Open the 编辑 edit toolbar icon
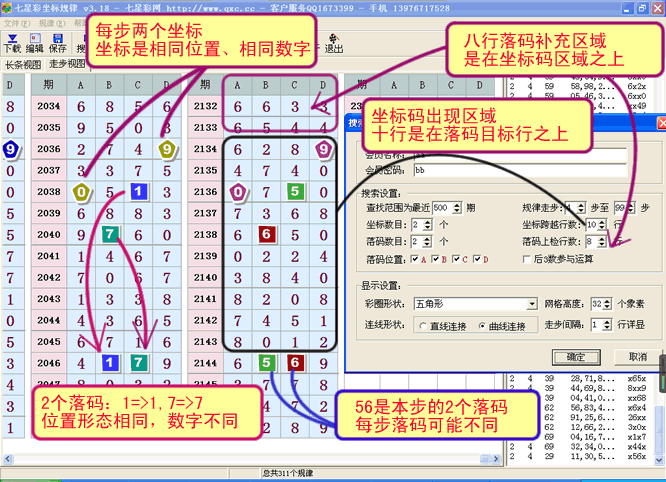Image resolution: width=666 pixels, height=482 pixels. pos(35,43)
